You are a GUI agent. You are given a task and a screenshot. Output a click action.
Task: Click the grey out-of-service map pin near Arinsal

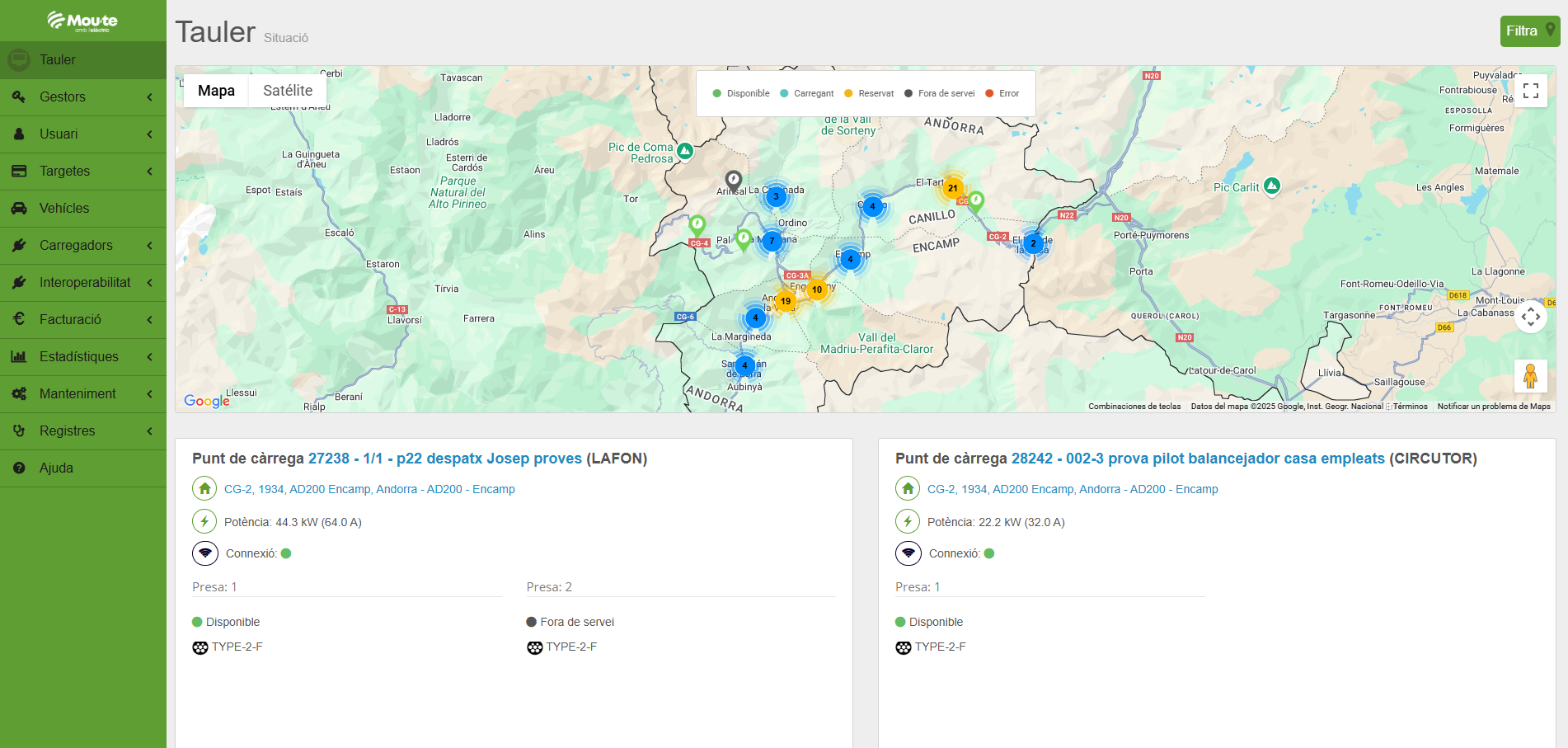(733, 179)
